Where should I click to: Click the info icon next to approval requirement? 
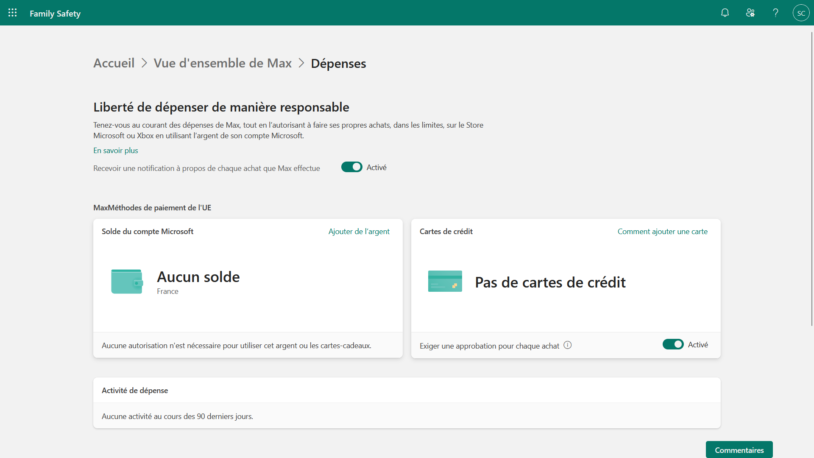(x=567, y=345)
